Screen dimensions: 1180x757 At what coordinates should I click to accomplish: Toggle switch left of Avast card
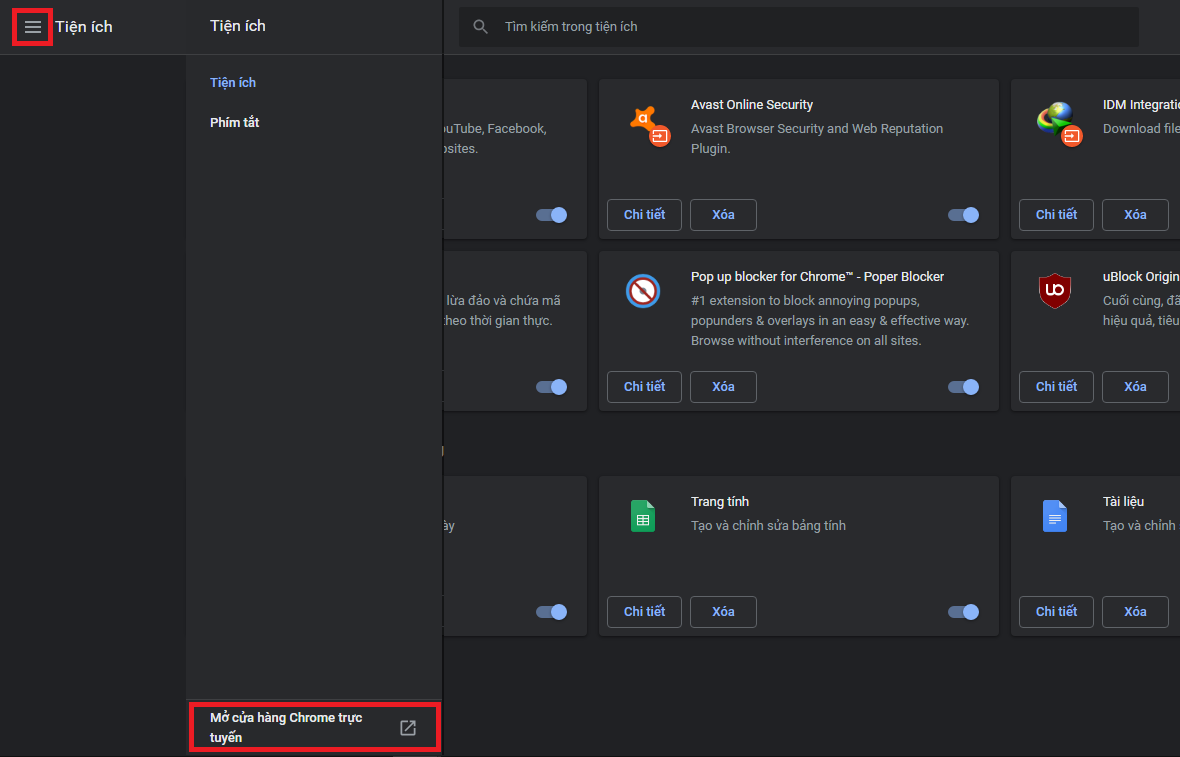click(552, 215)
